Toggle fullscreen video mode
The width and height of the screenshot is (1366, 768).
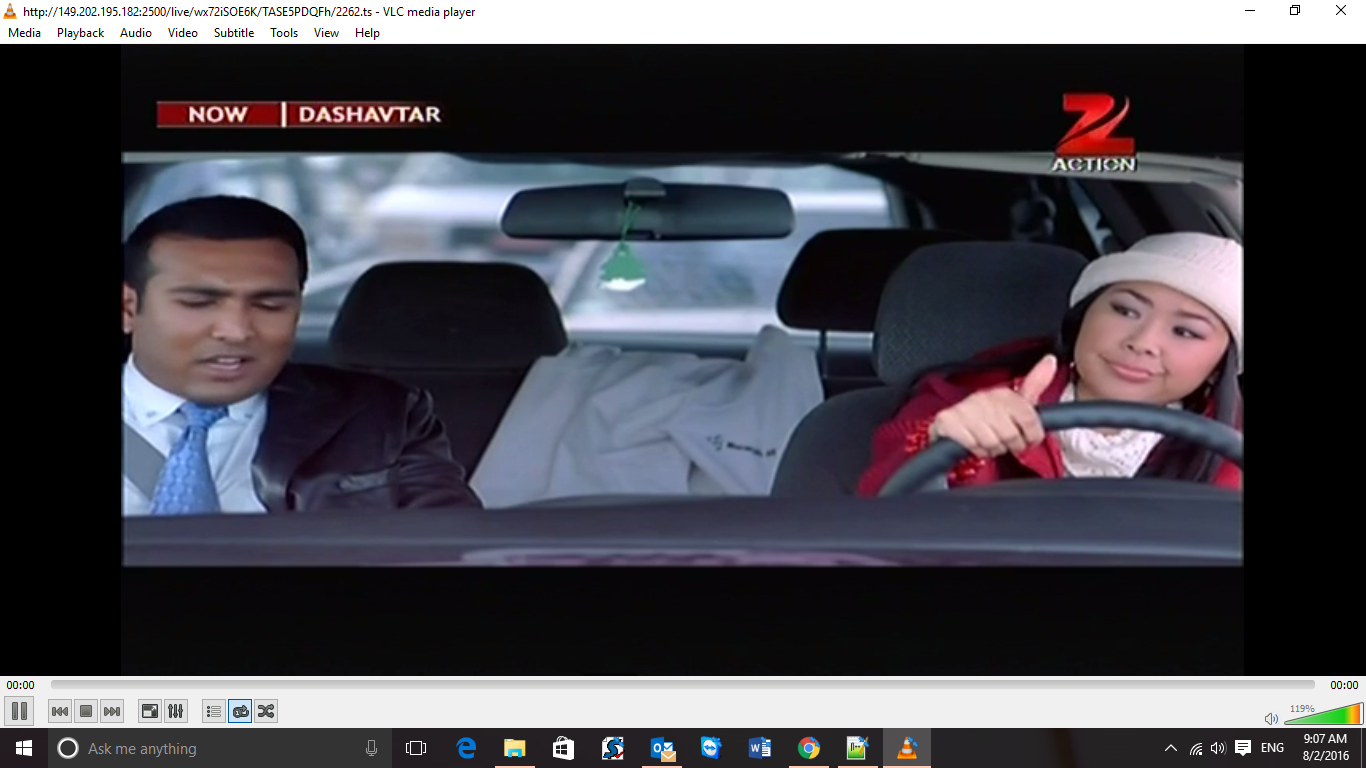click(150, 711)
